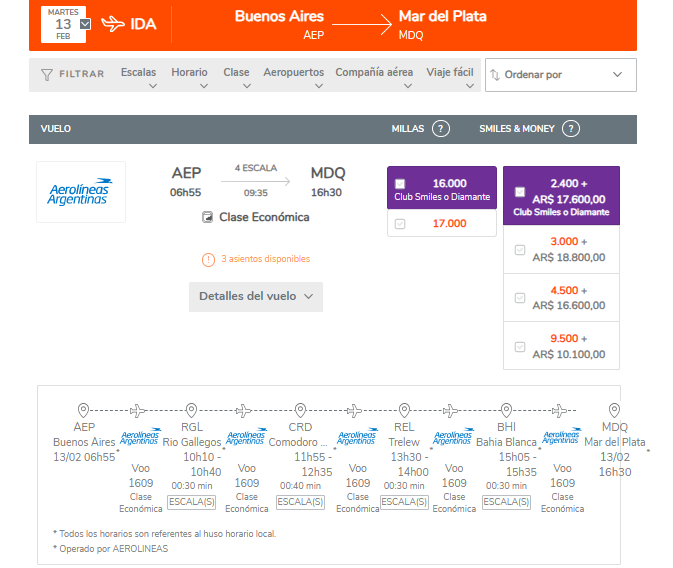Click the BHI Bahia Blanca location pin
Viewport: 673px width, 568px height.
coord(506,410)
